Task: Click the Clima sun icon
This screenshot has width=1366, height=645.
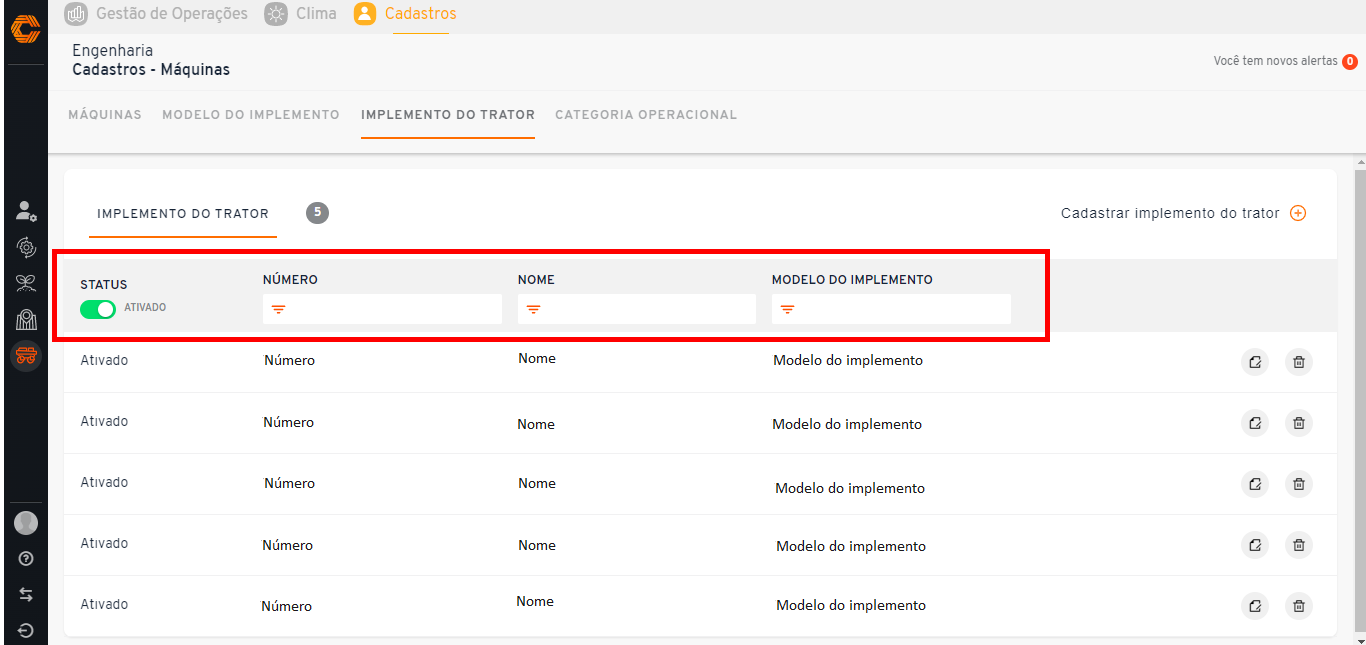Action: [x=275, y=14]
